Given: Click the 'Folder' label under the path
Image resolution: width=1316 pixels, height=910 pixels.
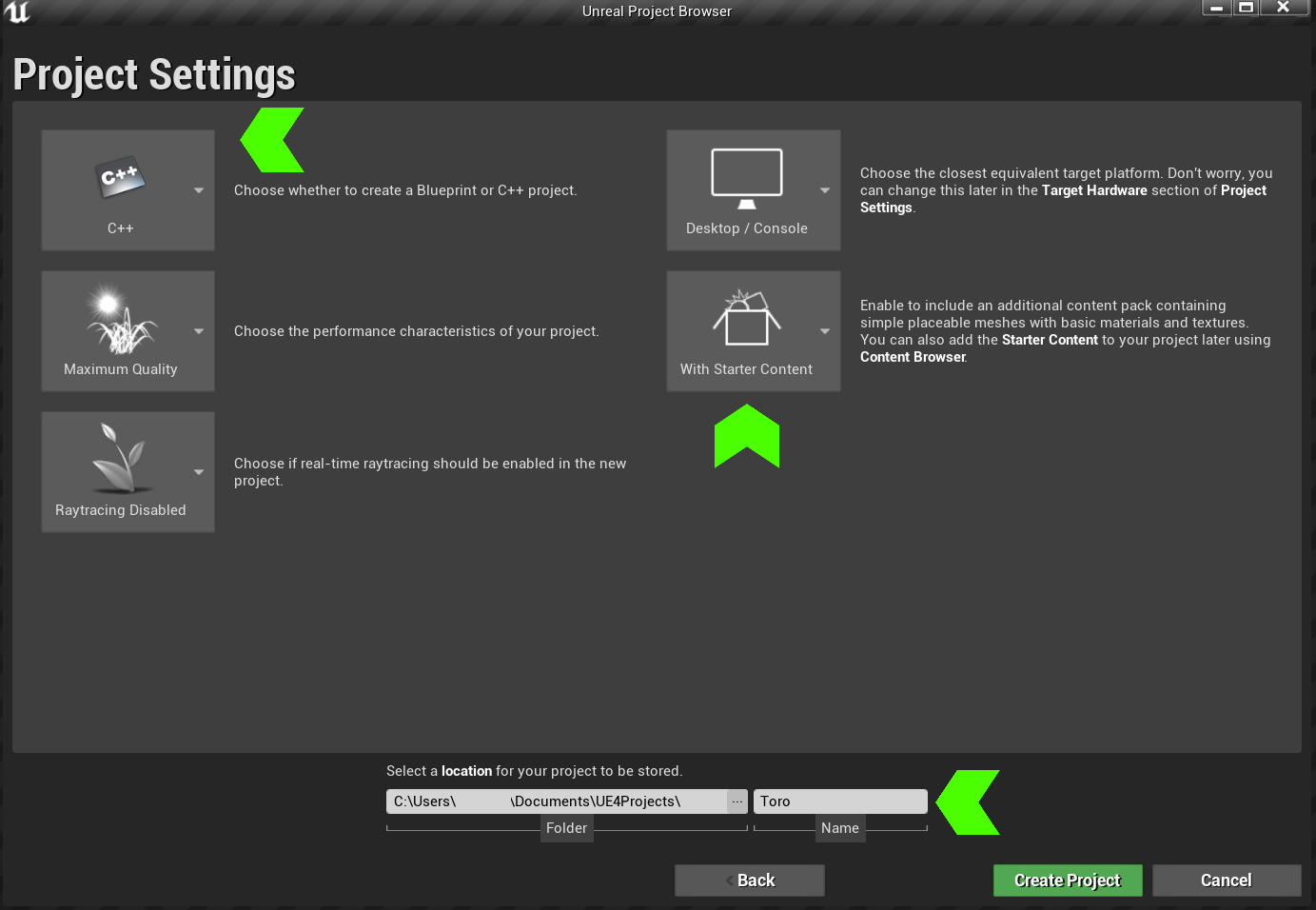Looking at the screenshot, I should (566, 828).
